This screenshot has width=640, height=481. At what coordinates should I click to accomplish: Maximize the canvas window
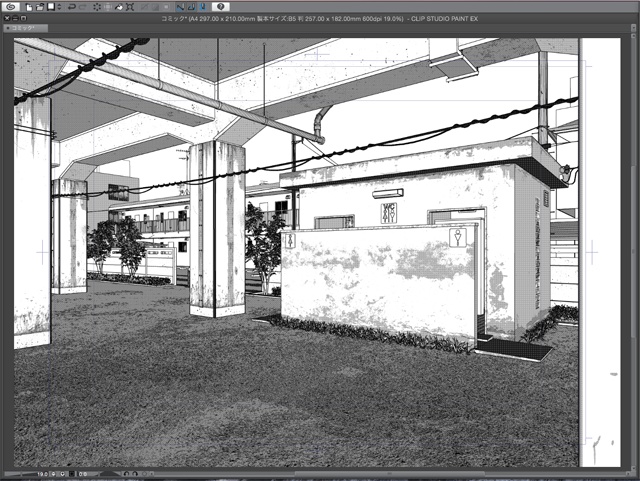(x=23, y=18)
